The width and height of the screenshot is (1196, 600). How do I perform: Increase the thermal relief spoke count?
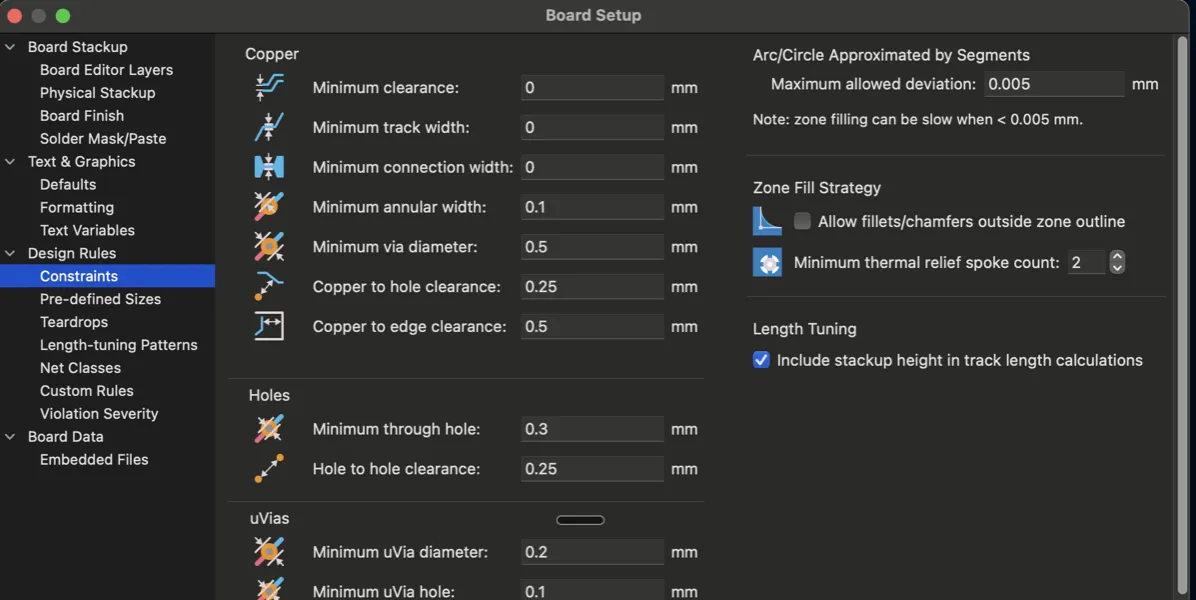click(x=1118, y=256)
